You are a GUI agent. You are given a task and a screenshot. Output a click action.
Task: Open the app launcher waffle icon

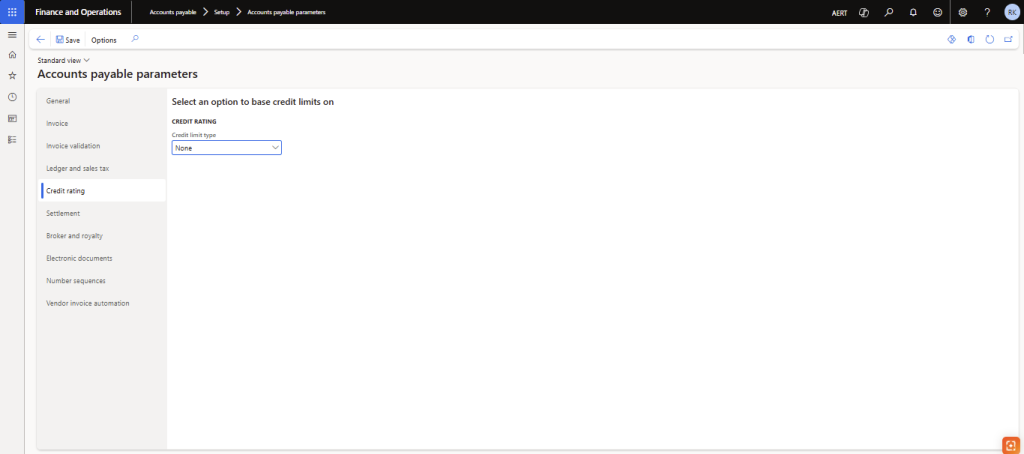12,12
